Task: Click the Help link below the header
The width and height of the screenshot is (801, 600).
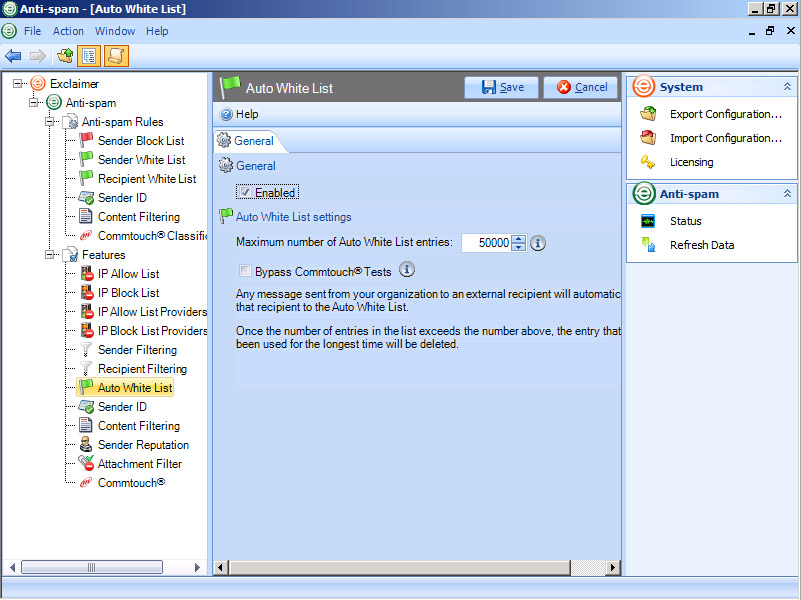Action: pos(247,114)
